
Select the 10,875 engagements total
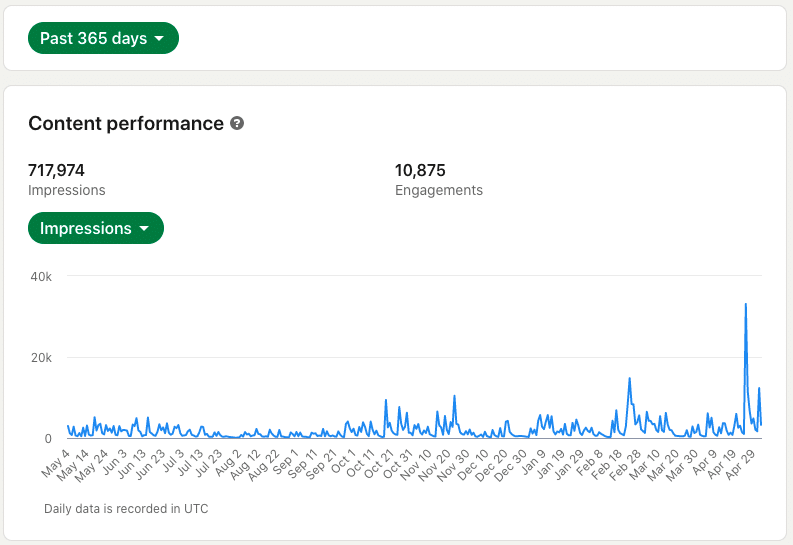(420, 170)
